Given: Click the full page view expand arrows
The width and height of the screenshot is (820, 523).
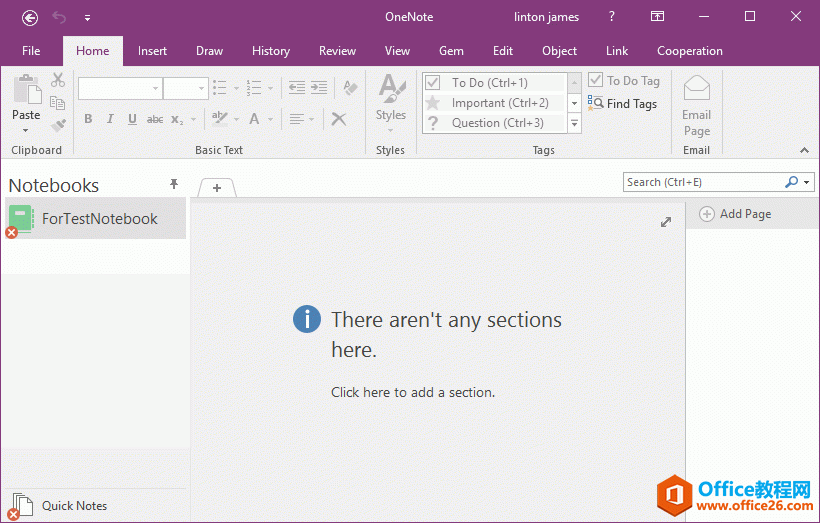Looking at the screenshot, I should [666, 222].
